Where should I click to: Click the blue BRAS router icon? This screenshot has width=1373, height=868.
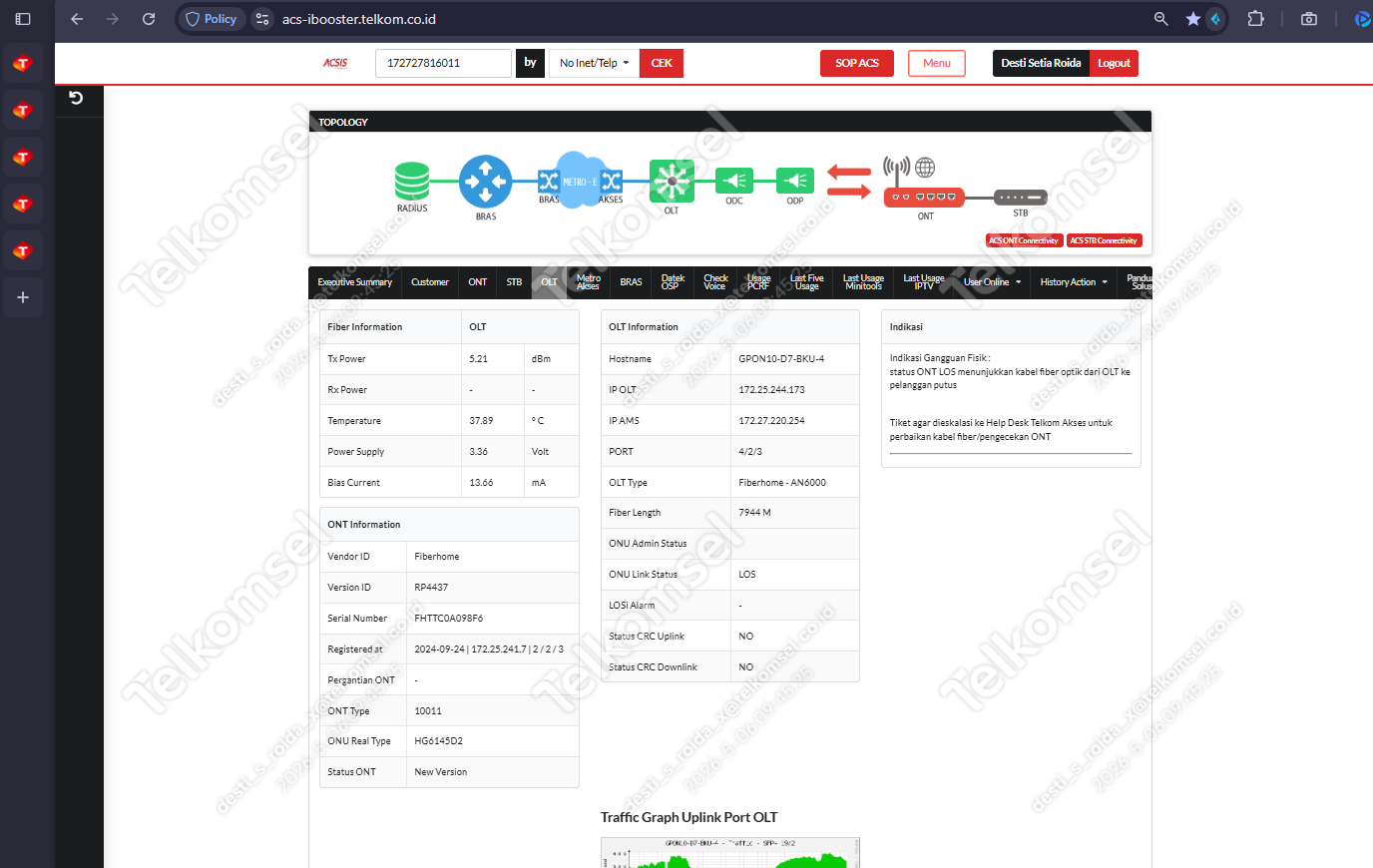[x=485, y=182]
